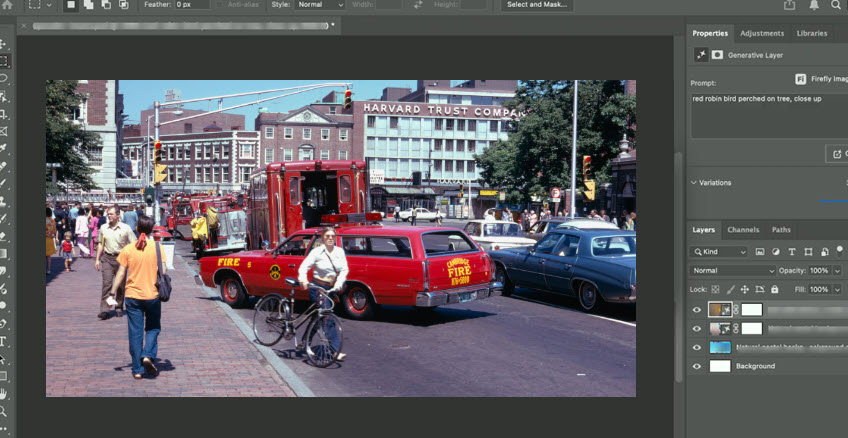This screenshot has height=438, width=848.
Task: Select the Path Selection tool
Action: click(3, 359)
